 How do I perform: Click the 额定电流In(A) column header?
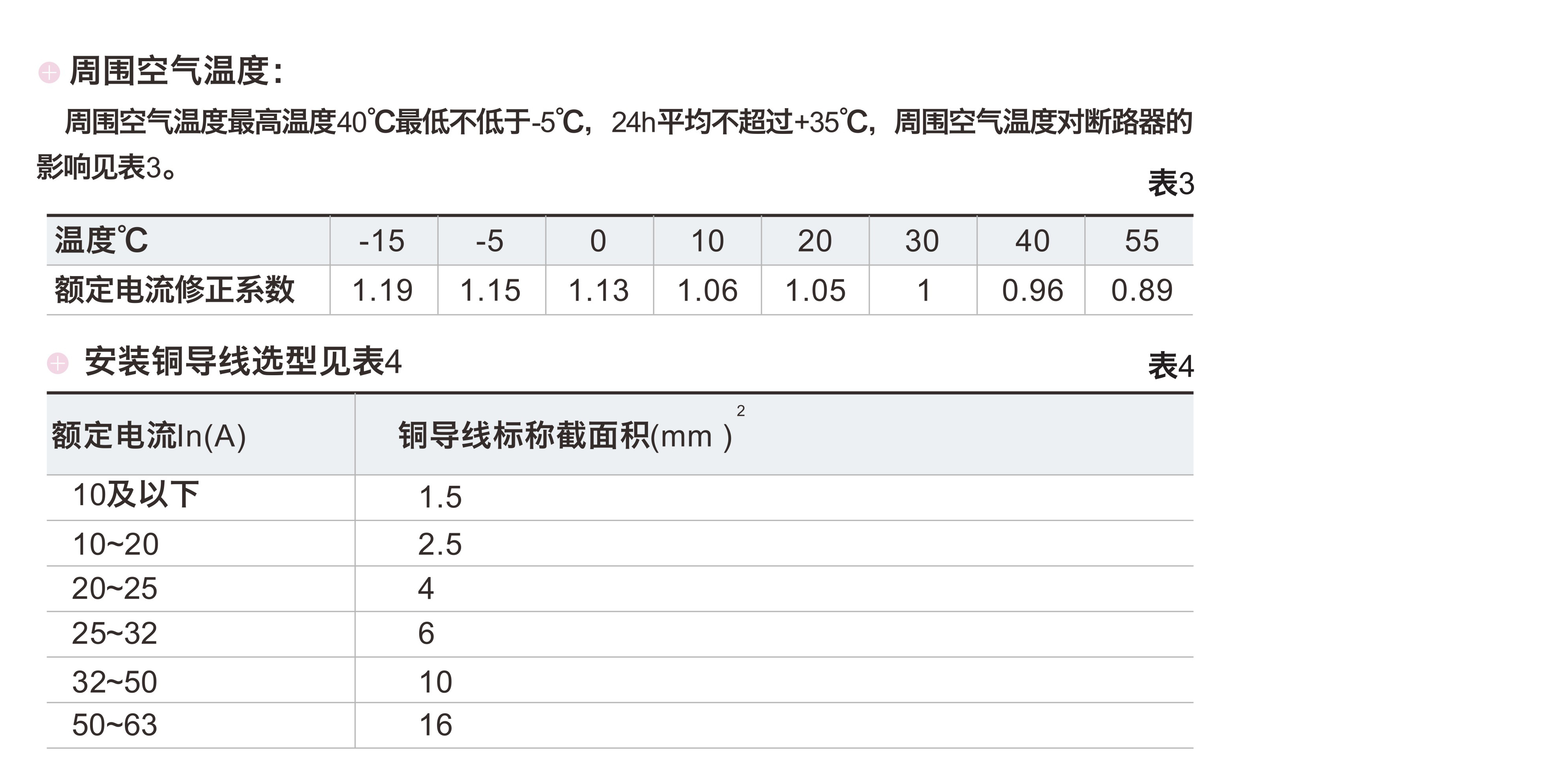tap(149, 435)
